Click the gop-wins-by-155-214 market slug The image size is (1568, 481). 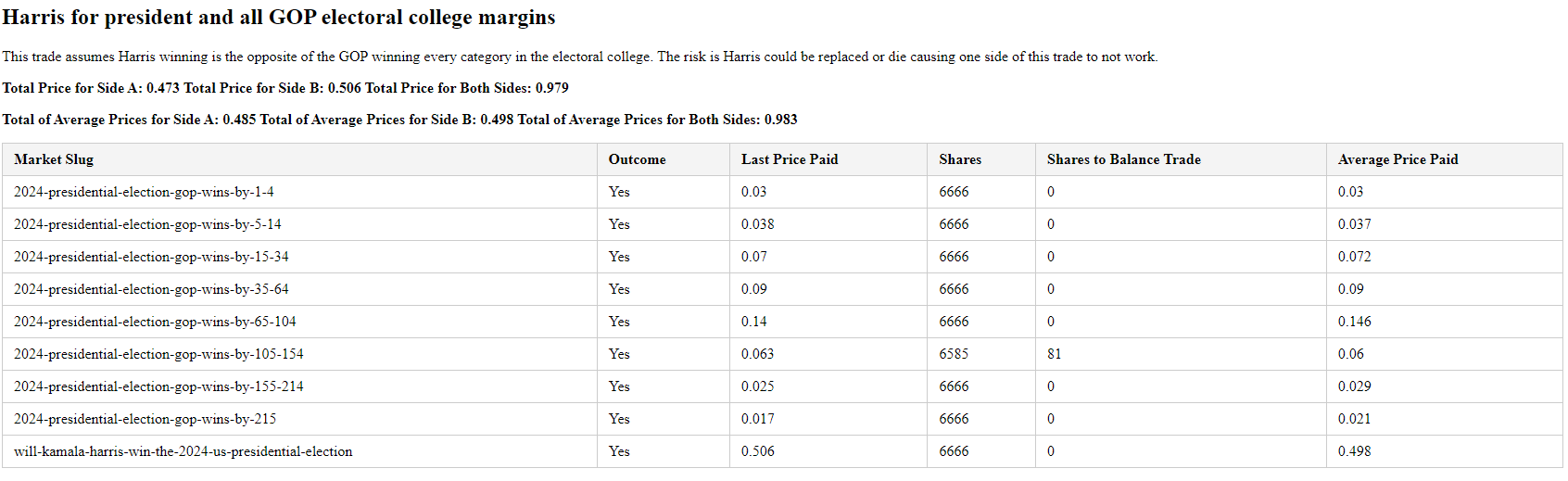tap(158, 386)
